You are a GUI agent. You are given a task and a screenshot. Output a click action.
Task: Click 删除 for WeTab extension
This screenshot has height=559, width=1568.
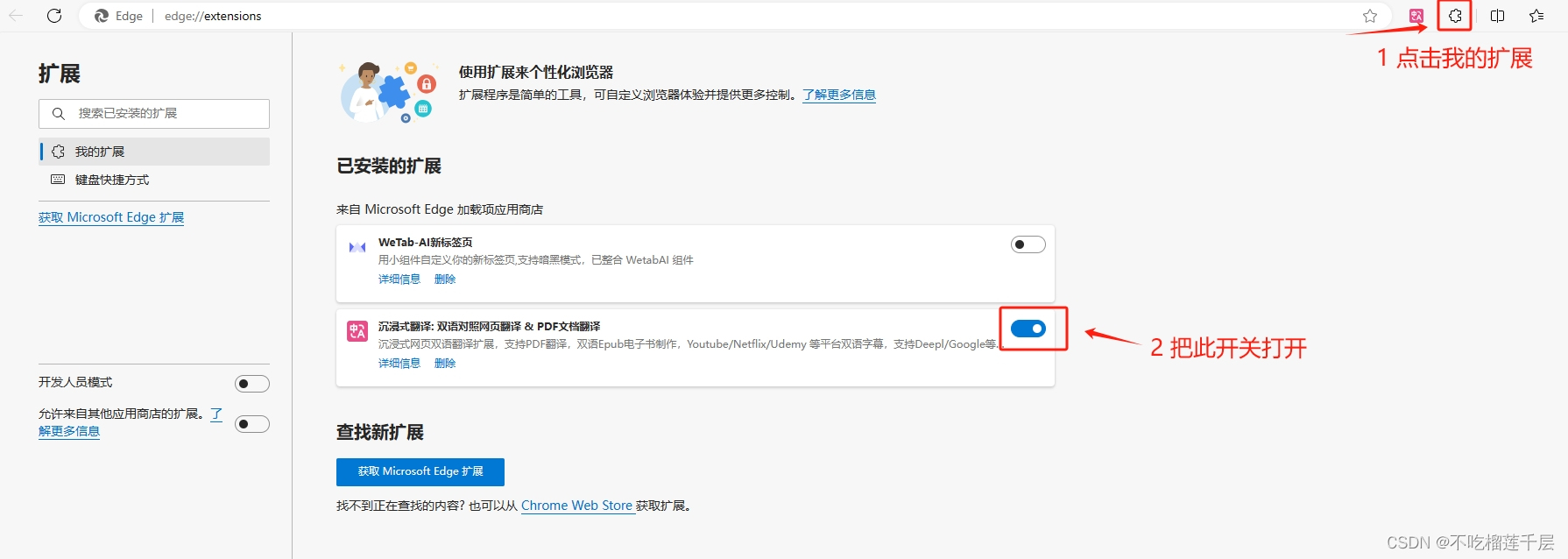pos(445,279)
